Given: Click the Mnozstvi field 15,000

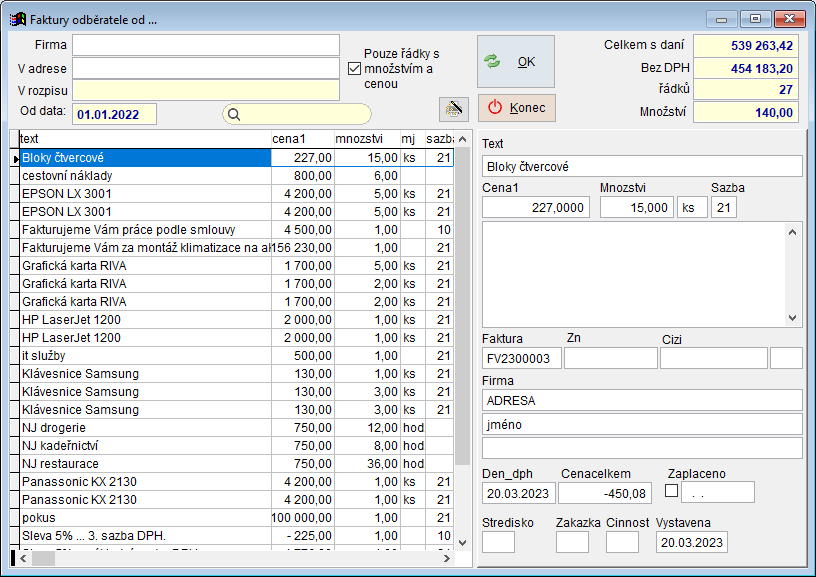Looking at the screenshot, I should (x=636, y=207).
